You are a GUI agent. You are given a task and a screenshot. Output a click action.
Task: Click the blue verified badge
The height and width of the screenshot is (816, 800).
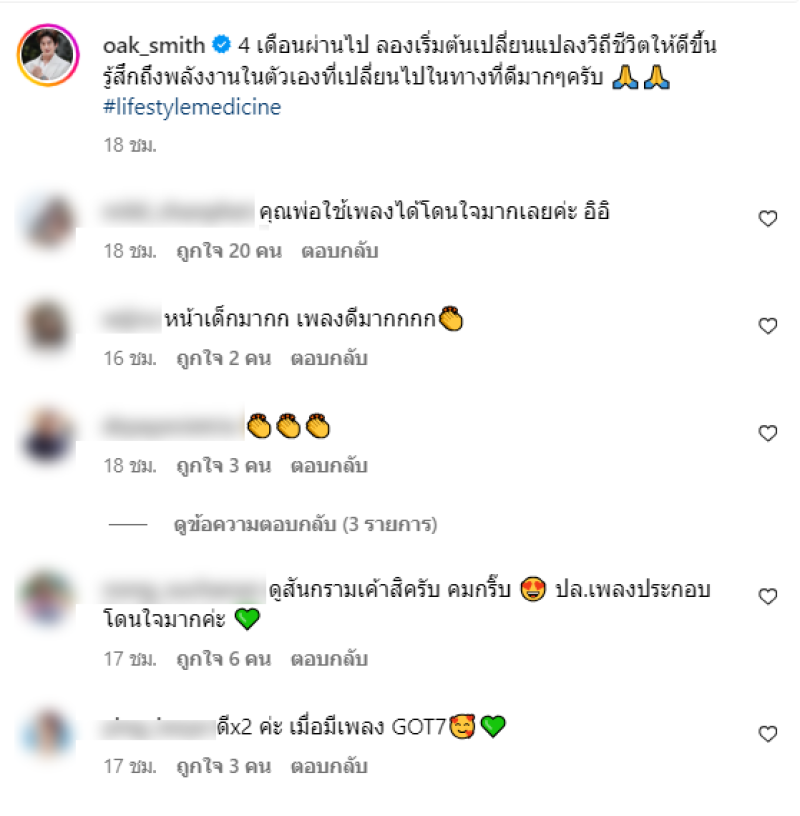[221, 45]
